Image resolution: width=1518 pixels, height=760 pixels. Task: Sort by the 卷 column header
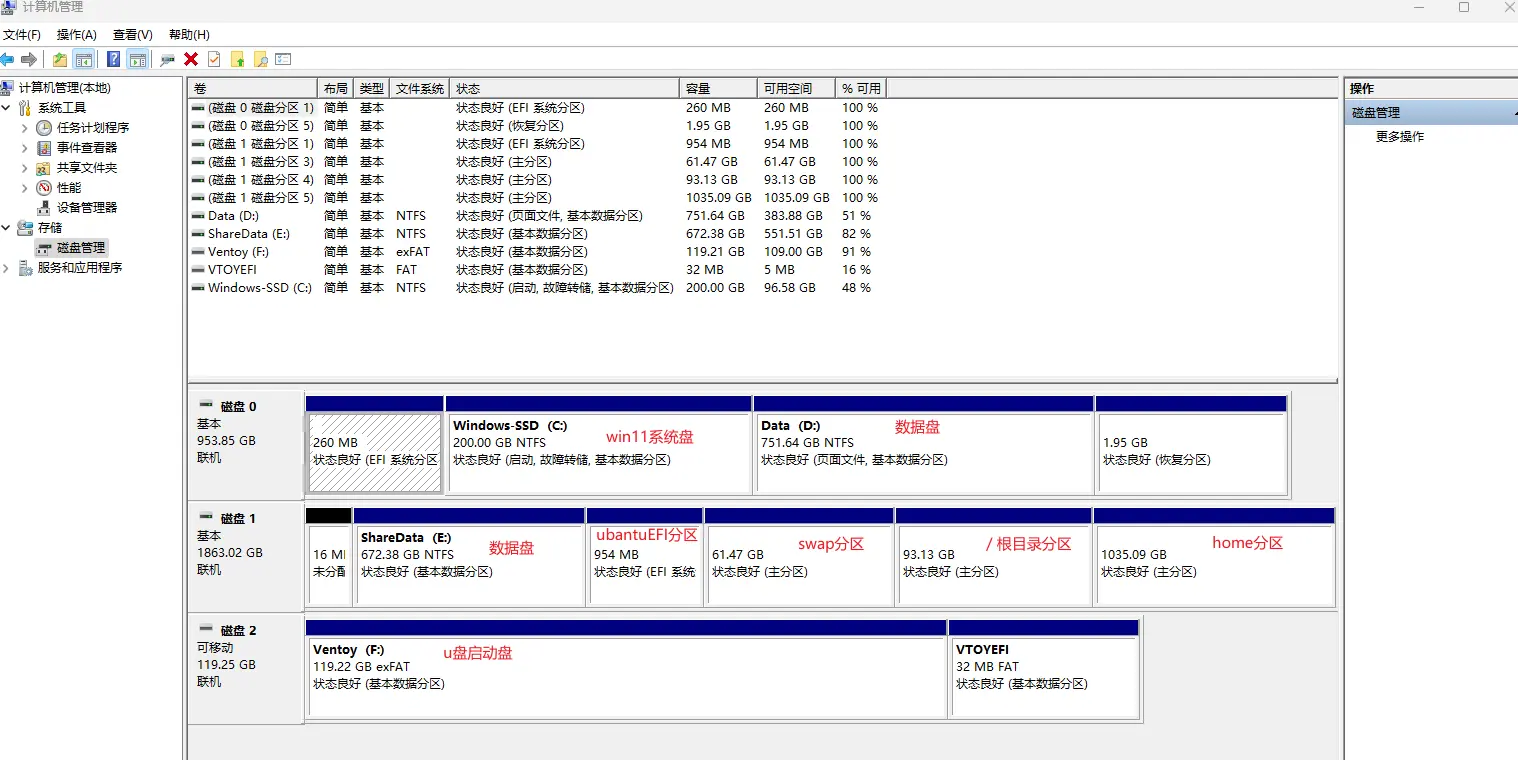point(253,89)
